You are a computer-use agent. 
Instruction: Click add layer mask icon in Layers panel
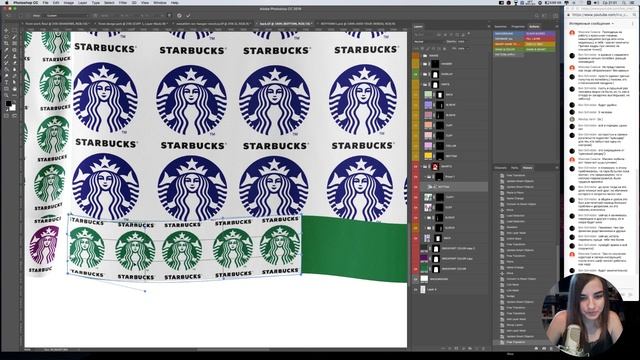pyautogui.click(x=456, y=348)
